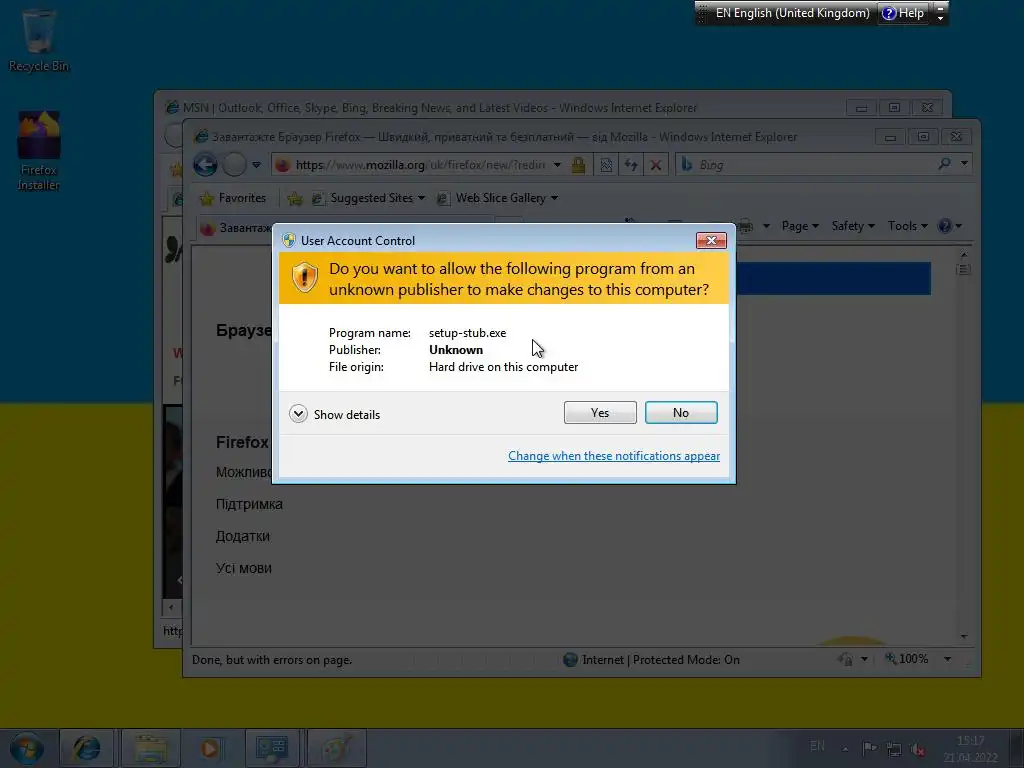Click the MSN window title bar behind
Screen dimensions: 1024x768
(438, 107)
